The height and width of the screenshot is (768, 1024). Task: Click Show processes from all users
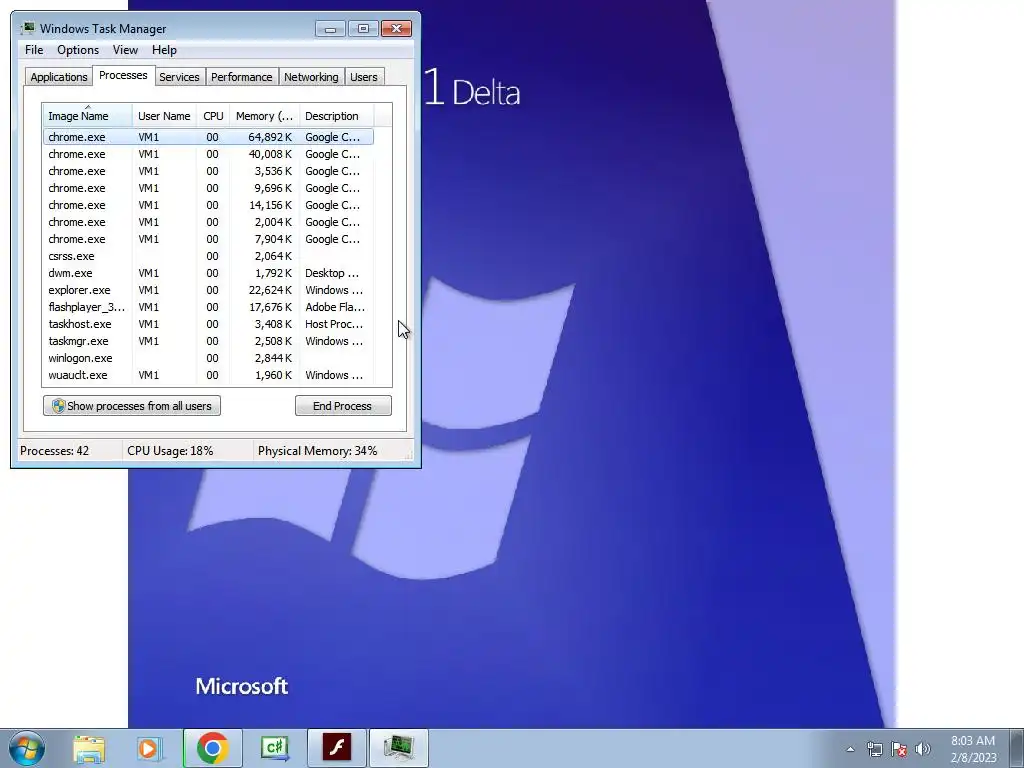click(x=132, y=406)
